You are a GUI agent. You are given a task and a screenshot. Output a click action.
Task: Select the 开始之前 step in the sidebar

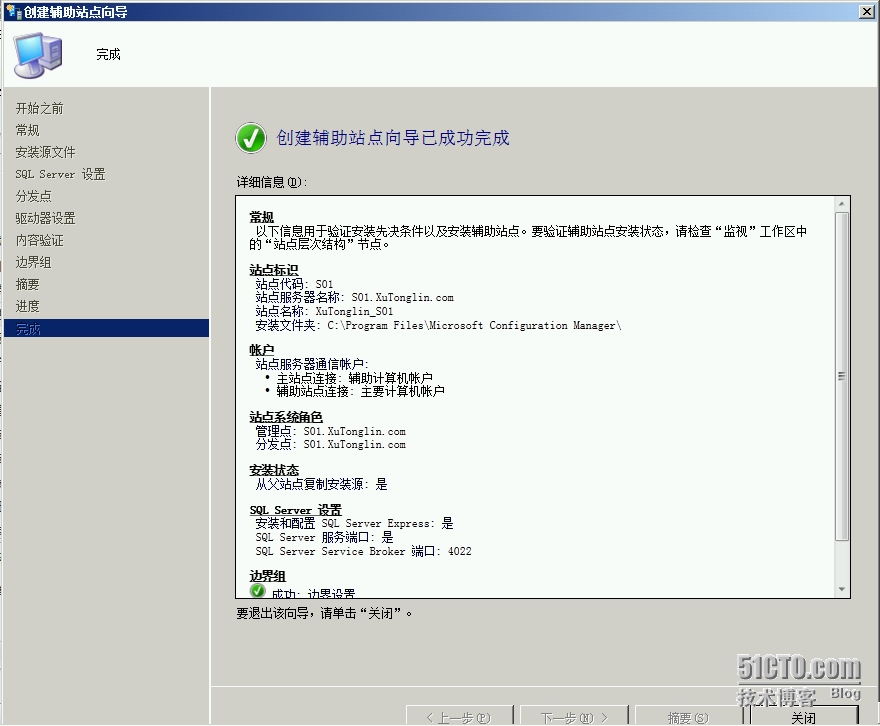pos(39,108)
